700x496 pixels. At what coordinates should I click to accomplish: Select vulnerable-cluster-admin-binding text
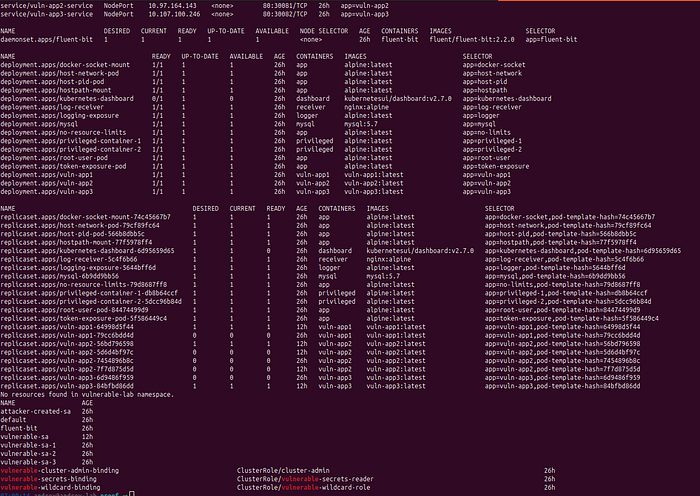(x=60, y=471)
